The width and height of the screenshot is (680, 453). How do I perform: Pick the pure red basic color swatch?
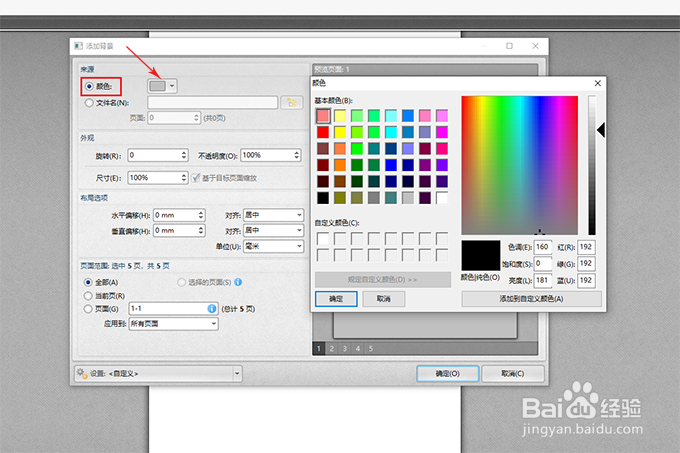[323, 132]
